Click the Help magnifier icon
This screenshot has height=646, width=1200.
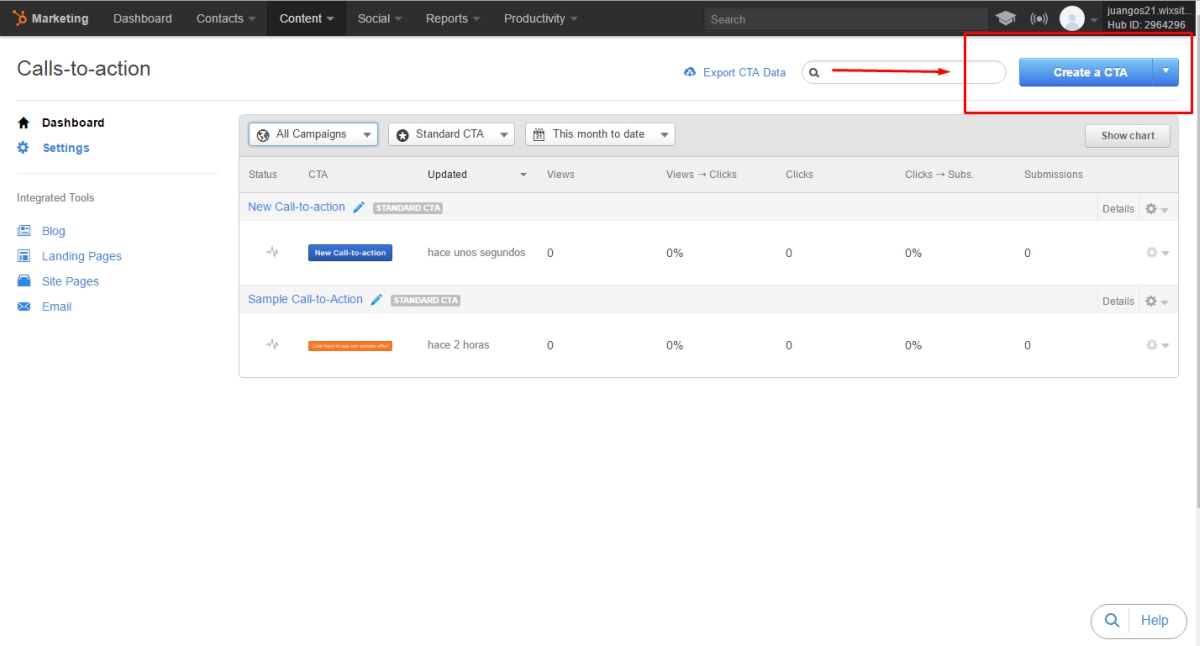pyautogui.click(x=1111, y=620)
